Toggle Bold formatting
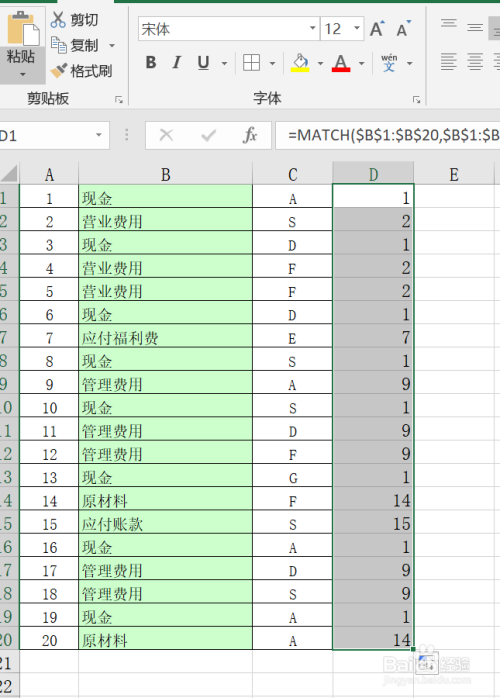Image resolution: width=500 pixels, height=698 pixels. click(x=151, y=63)
